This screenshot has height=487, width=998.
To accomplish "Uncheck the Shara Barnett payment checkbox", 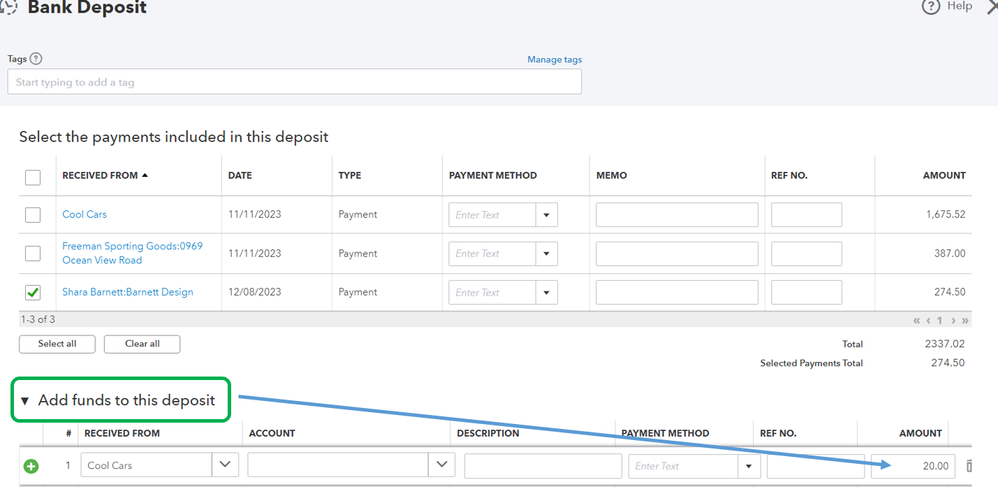I will click(x=32, y=292).
